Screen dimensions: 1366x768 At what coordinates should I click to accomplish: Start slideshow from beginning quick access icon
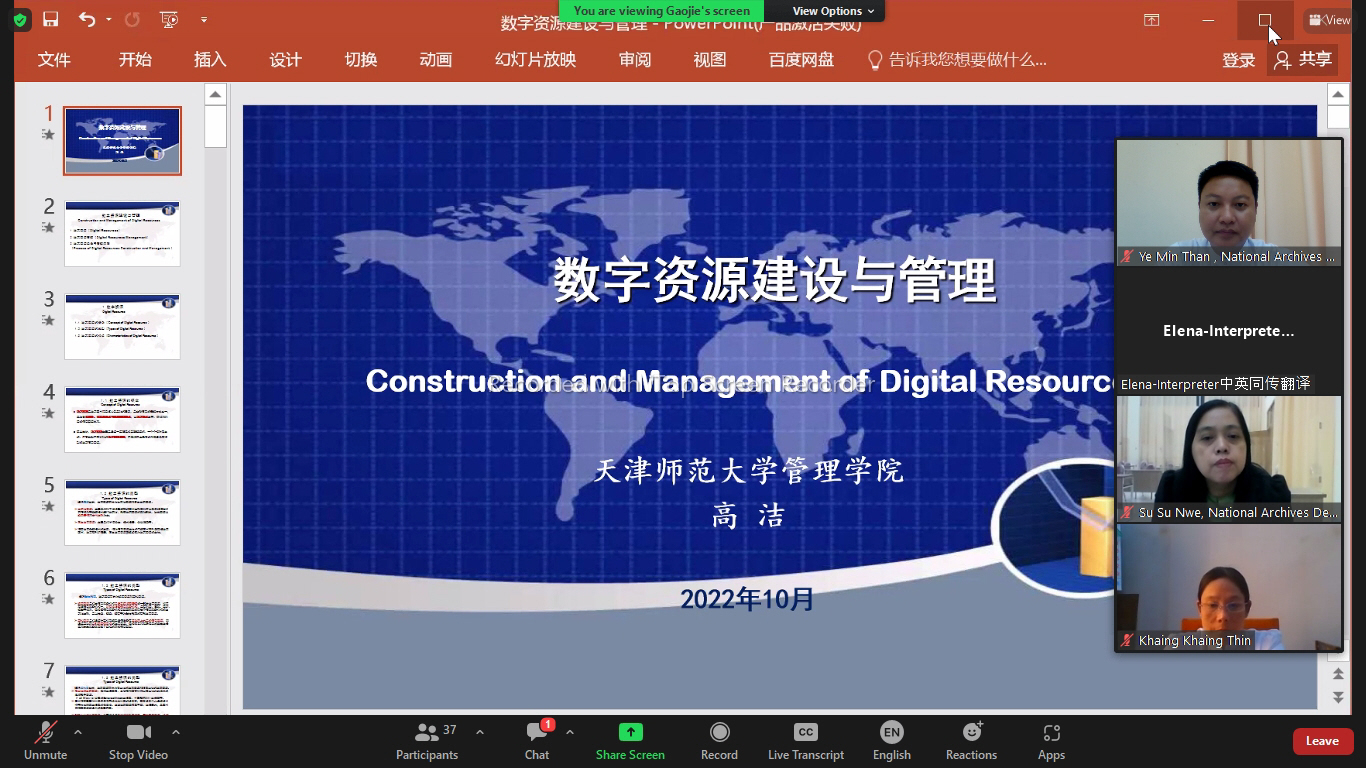coord(169,19)
